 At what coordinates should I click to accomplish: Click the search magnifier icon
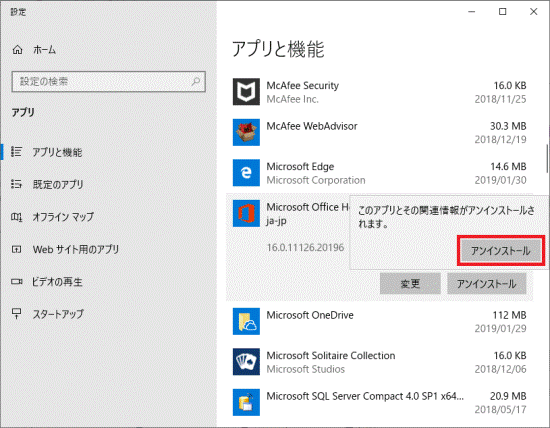click(x=196, y=82)
